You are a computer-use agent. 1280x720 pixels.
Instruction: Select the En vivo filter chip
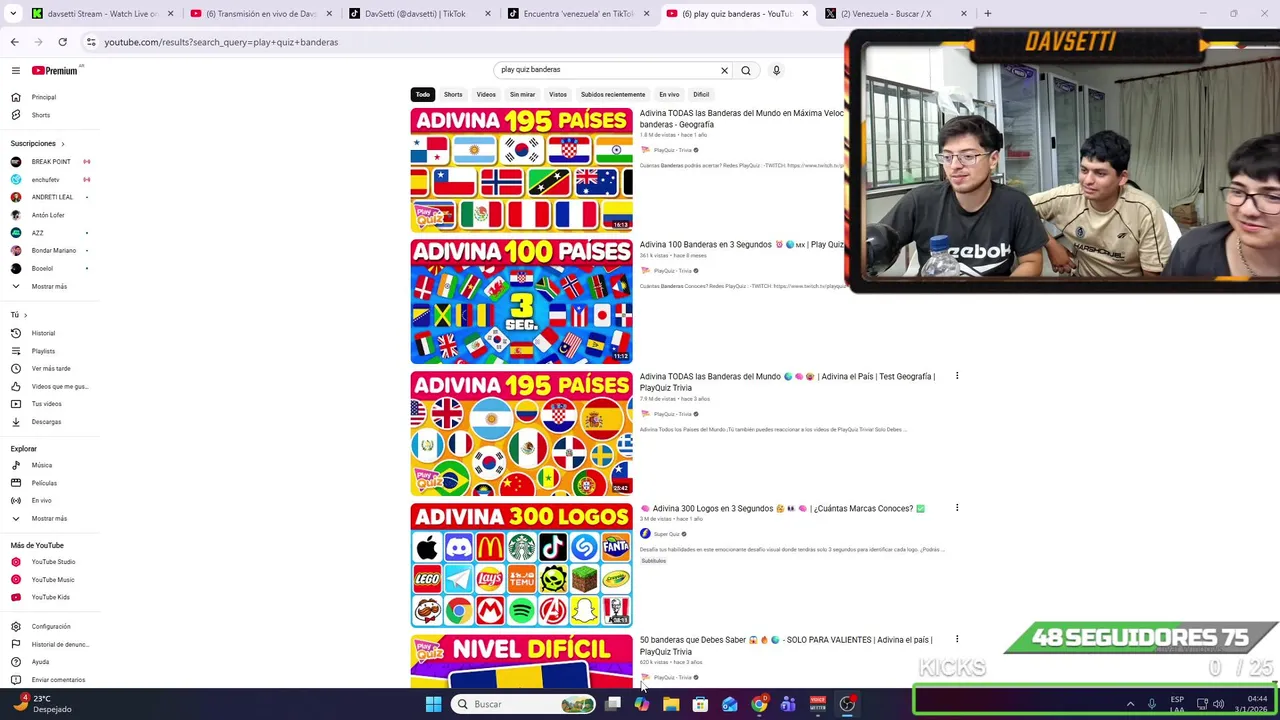tap(669, 94)
